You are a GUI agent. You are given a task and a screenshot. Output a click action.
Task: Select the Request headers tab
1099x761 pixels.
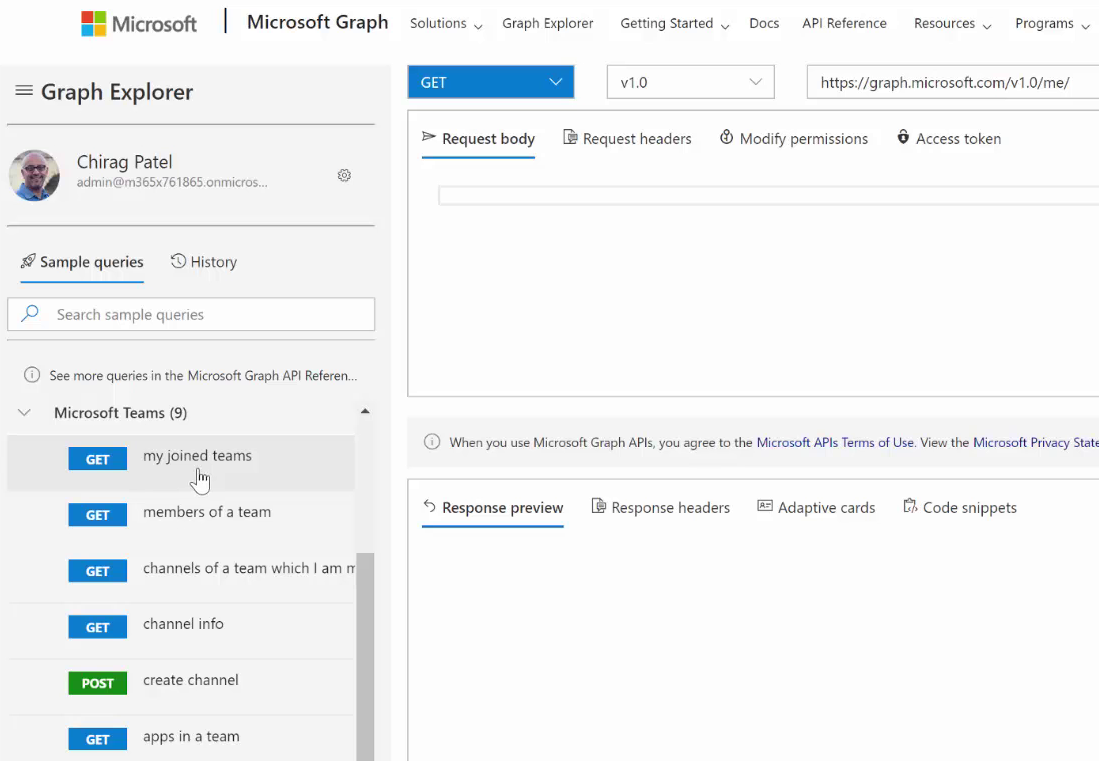pyautogui.click(x=627, y=139)
